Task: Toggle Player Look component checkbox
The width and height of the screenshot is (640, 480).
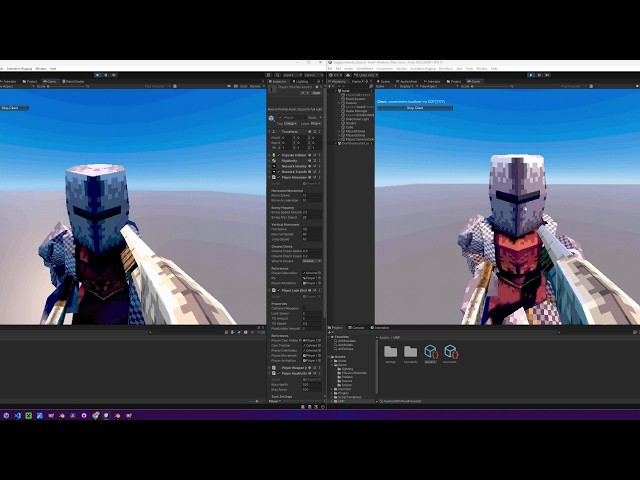Action: 279,291
